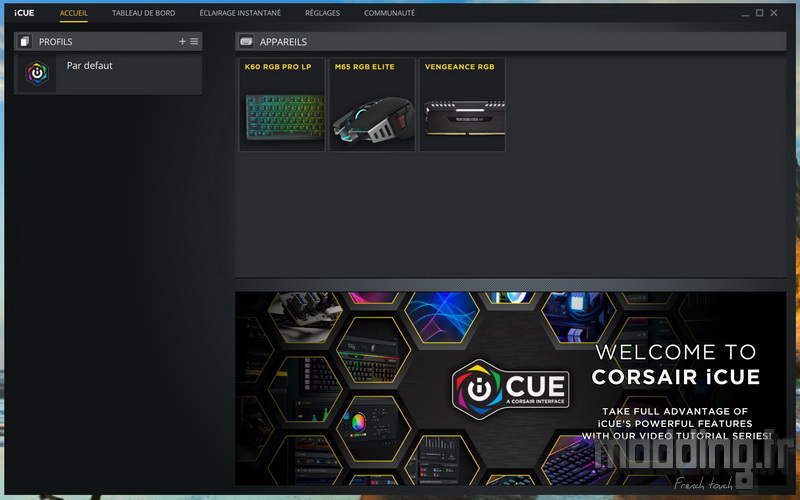The height and width of the screenshot is (500, 800).
Task: Click the Appareils panel icon
Action: pyautogui.click(x=246, y=41)
